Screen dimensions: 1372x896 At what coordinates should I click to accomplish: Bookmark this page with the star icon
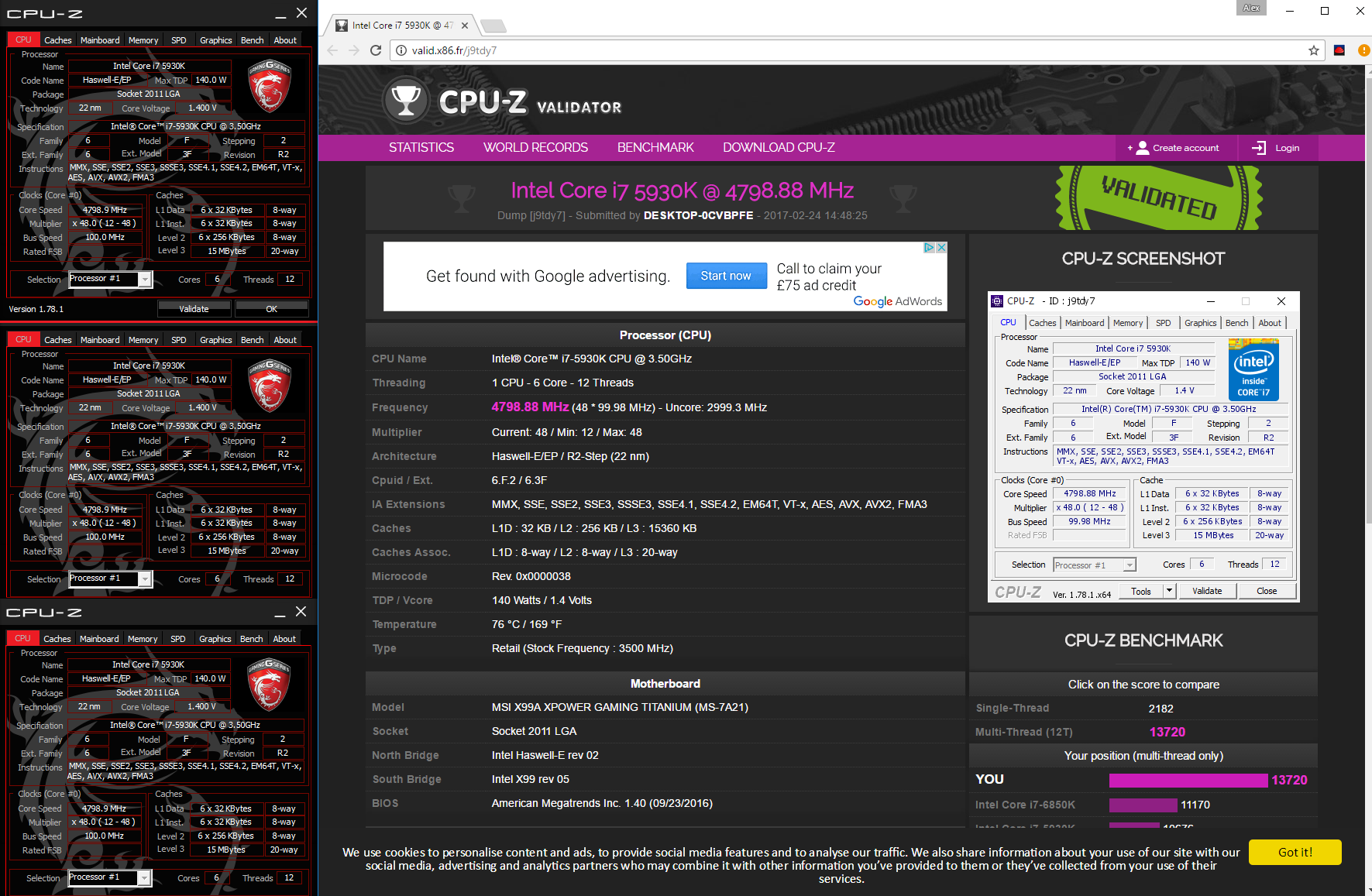coord(1314,50)
